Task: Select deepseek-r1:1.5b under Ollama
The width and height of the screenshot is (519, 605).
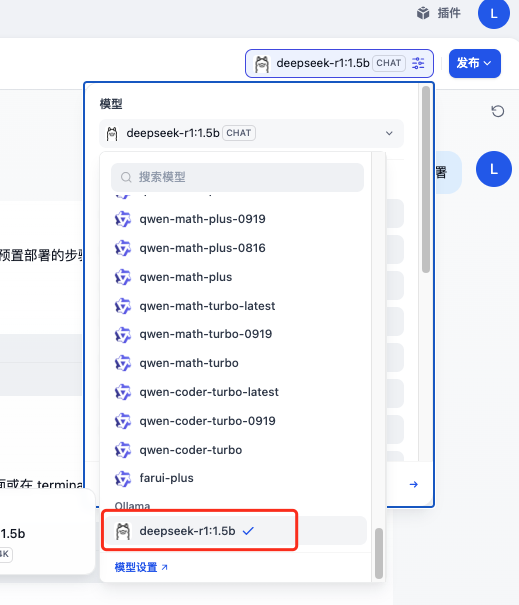Action: [x=235, y=531]
